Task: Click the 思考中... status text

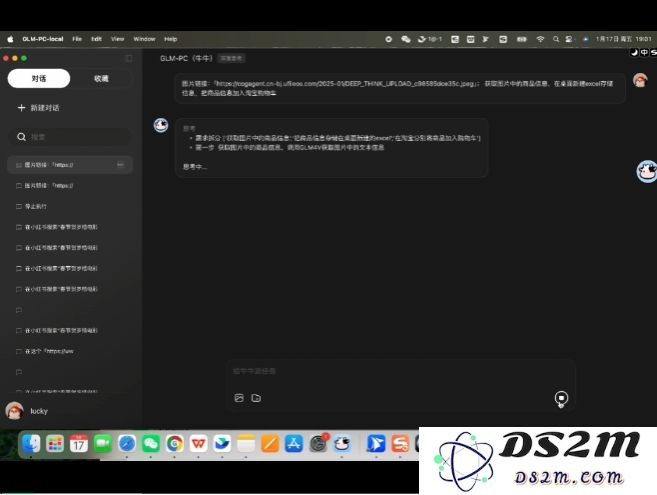Action: point(195,166)
